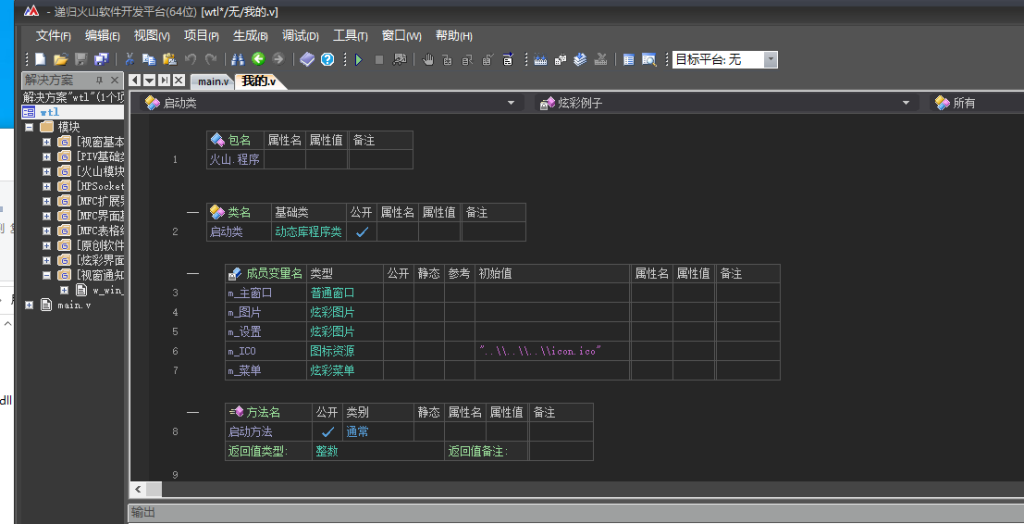Image resolution: width=1024 pixels, height=524 pixels.
Task: Toggle 公开 checkmark for 启动方法 row
Action: [328, 431]
